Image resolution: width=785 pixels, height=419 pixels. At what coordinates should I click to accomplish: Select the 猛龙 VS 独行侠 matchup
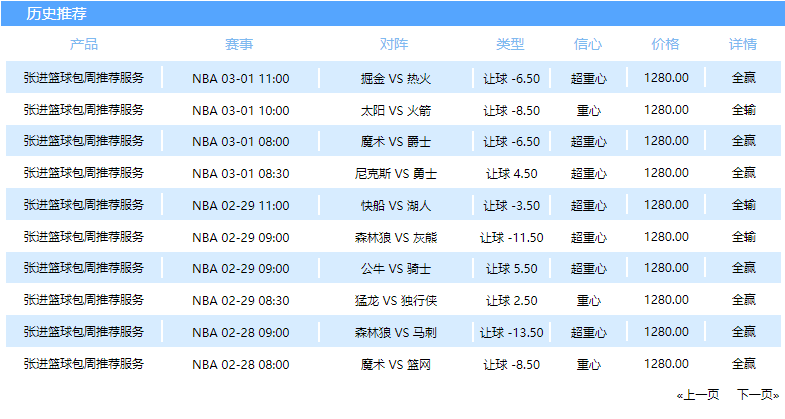click(x=396, y=300)
